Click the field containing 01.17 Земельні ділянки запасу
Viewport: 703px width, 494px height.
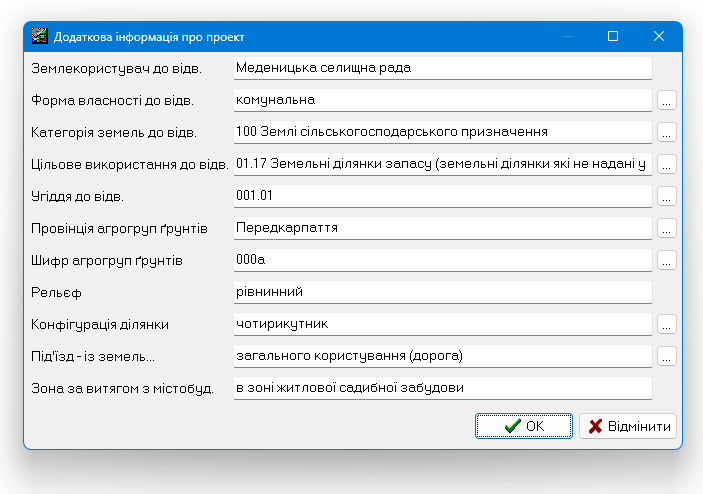coord(442,164)
